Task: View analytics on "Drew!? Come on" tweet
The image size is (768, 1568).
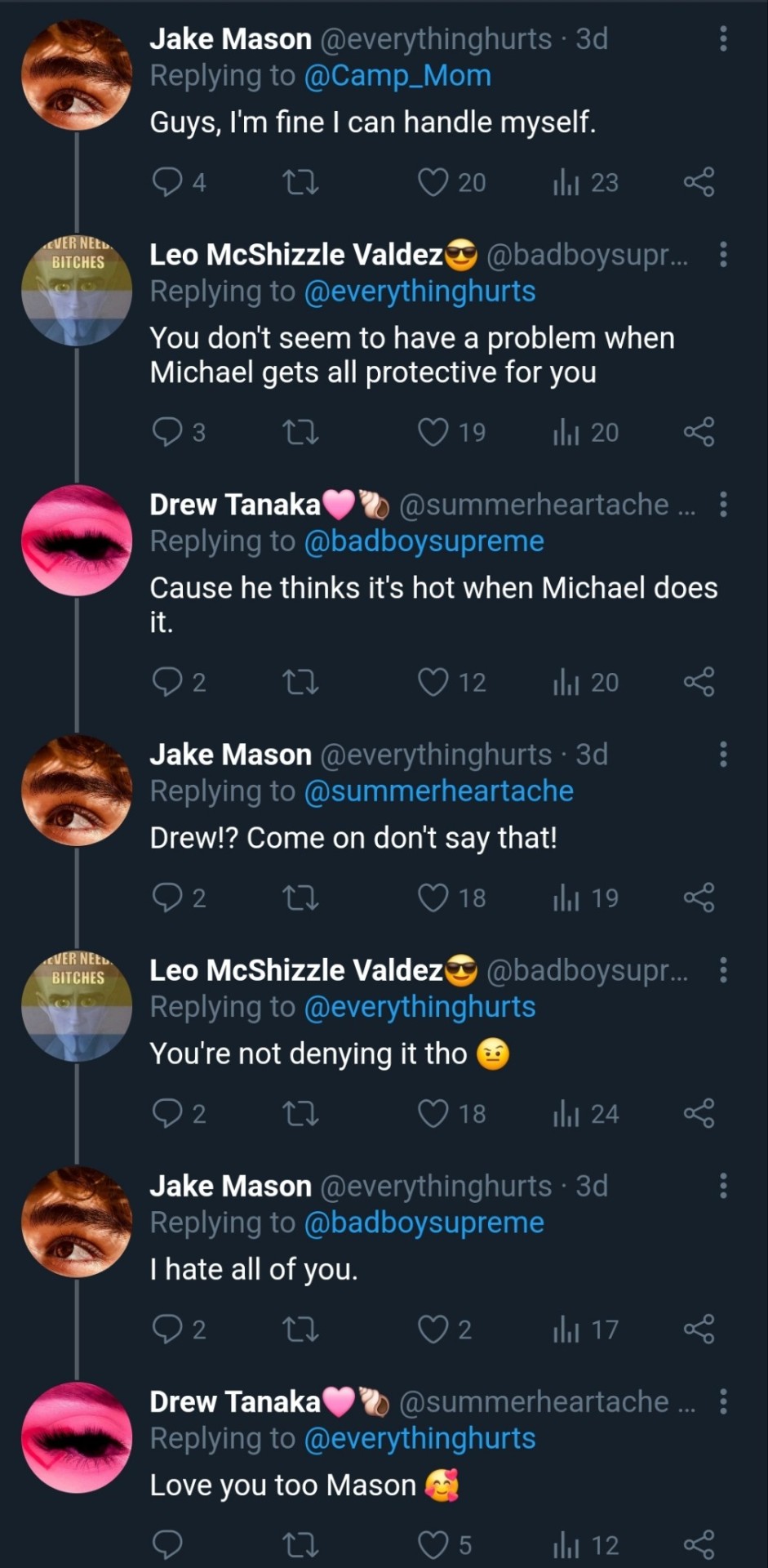Action: coord(566,898)
